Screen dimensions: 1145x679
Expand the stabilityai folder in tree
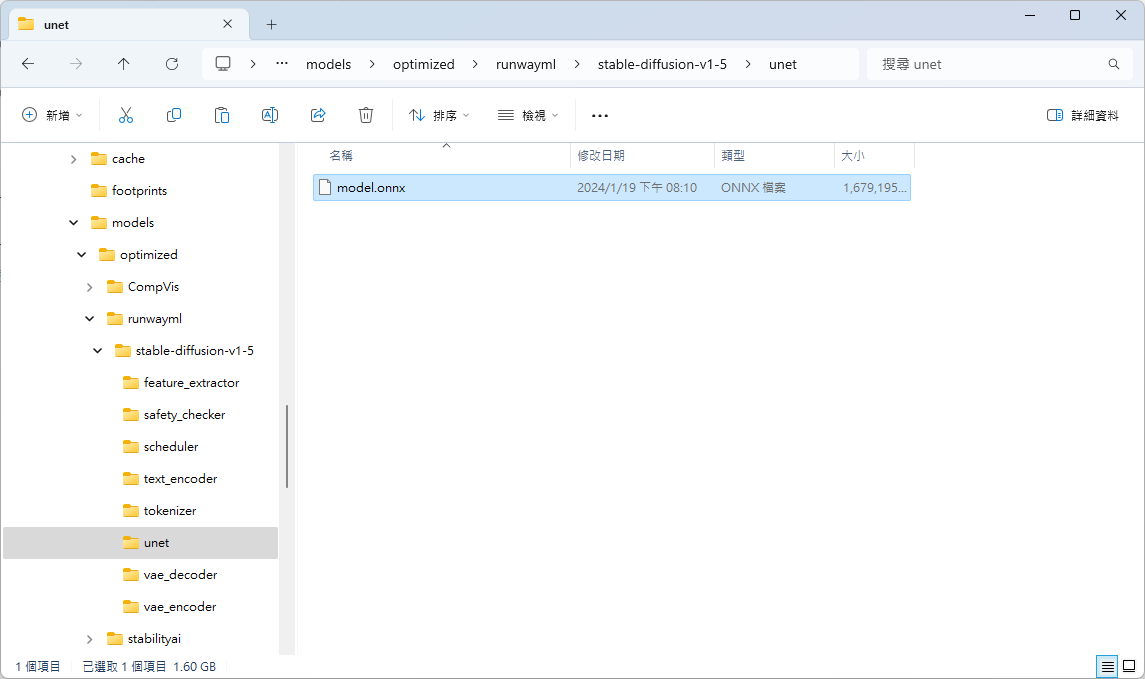(x=89, y=640)
